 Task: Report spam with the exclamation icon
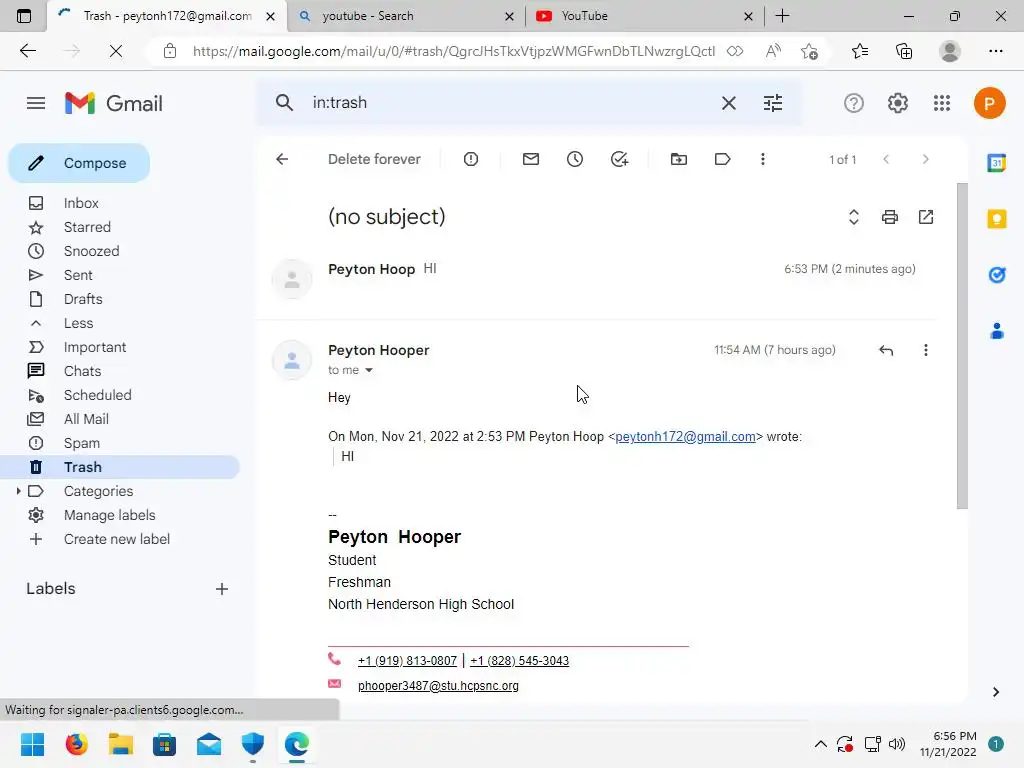[471, 159]
